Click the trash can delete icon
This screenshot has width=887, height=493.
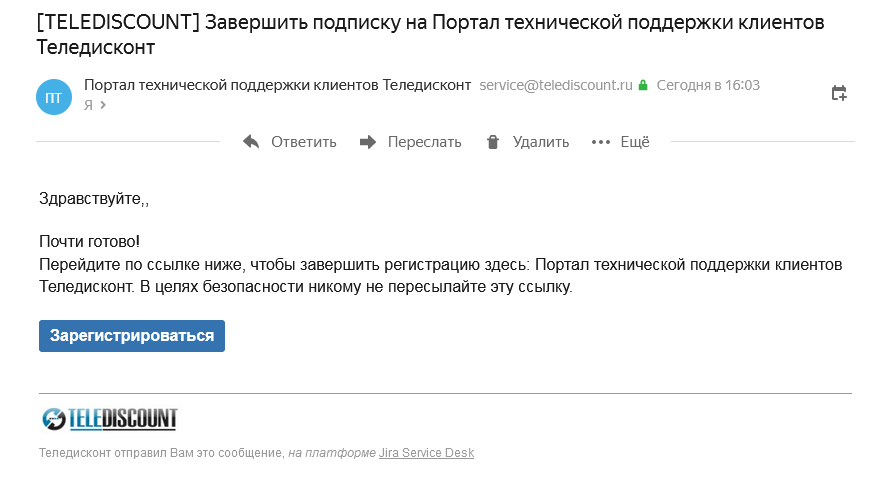click(493, 142)
